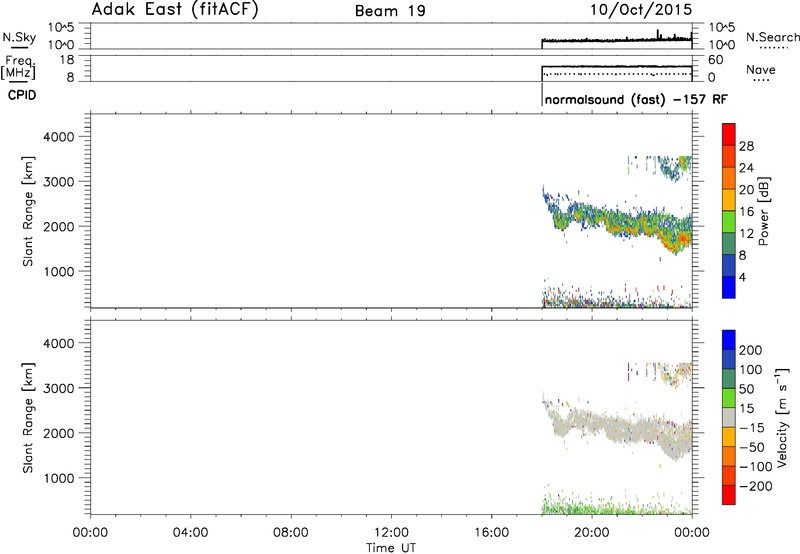Click the 'N.Sky' legend label

pyautogui.click(x=19, y=37)
